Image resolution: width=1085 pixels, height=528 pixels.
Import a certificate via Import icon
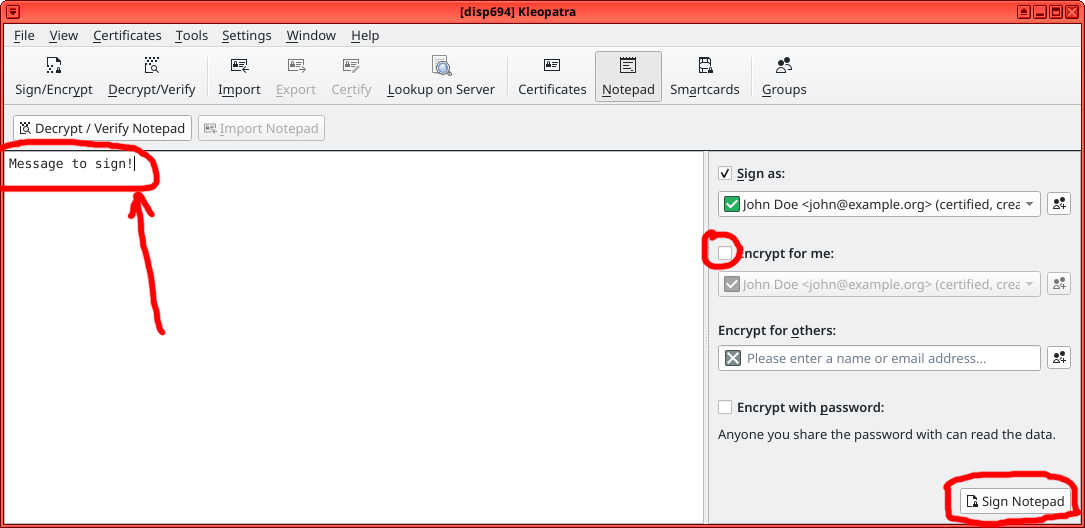pos(239,76)
